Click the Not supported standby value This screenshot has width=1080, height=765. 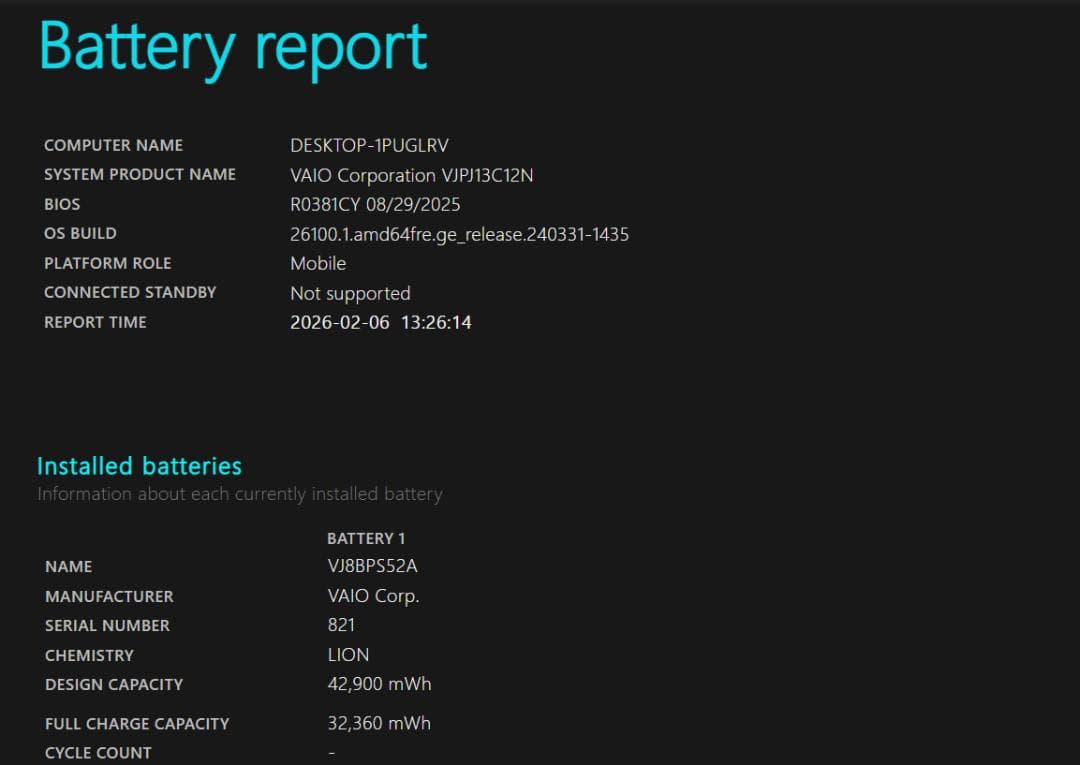[x=350, y=293]
